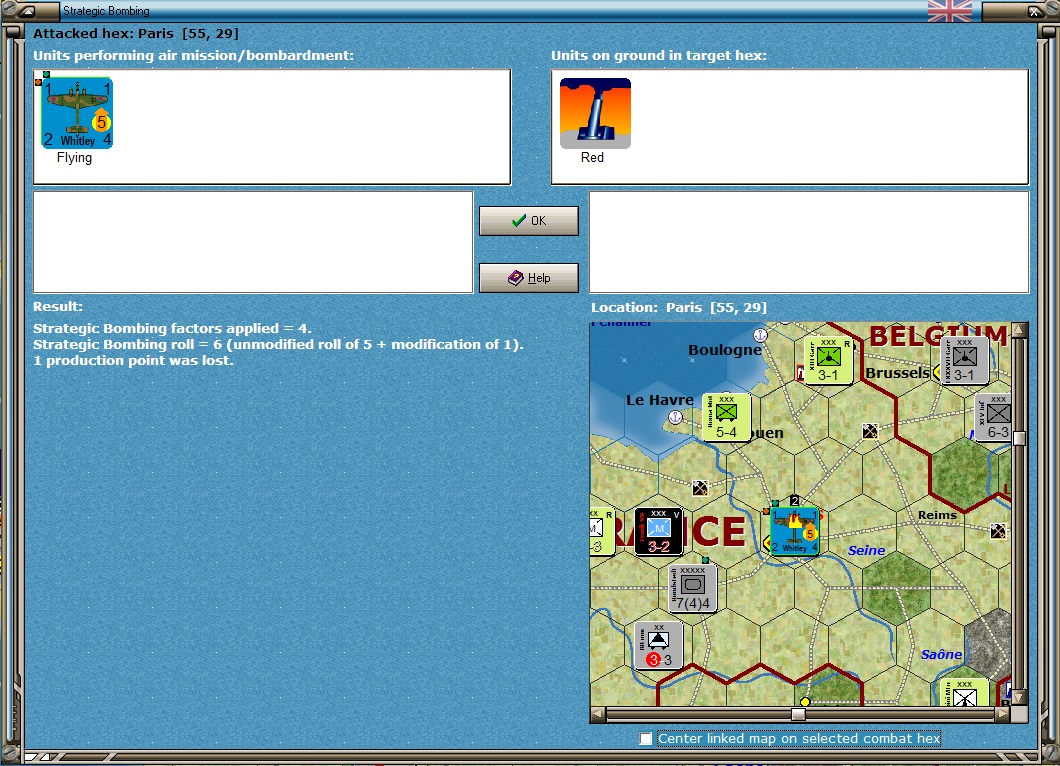
Task: Click the Saône river label on the map
Action: coord(941,654)
